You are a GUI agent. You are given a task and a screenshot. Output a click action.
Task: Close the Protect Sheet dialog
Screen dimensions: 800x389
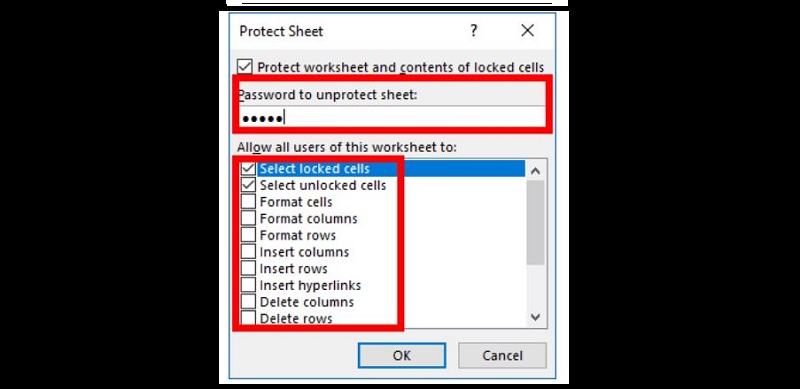point(528,31)
